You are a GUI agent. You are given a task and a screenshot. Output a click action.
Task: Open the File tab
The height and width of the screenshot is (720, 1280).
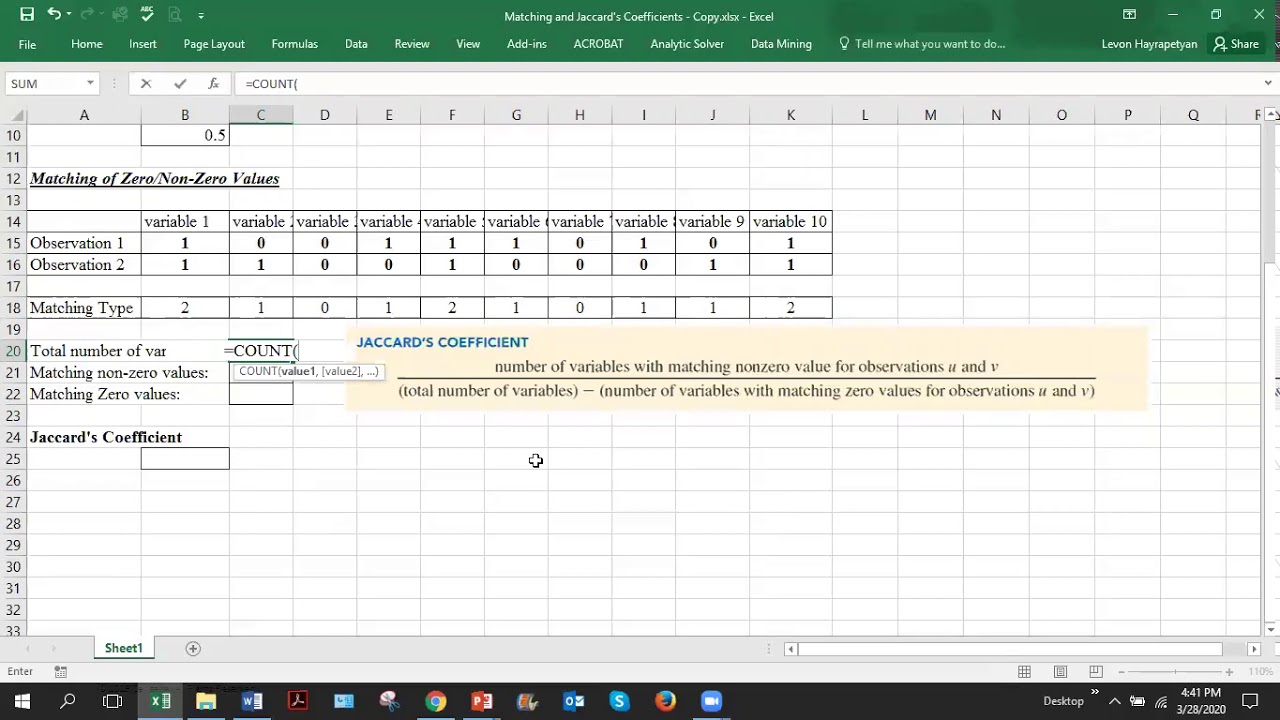tap(27, 44)
